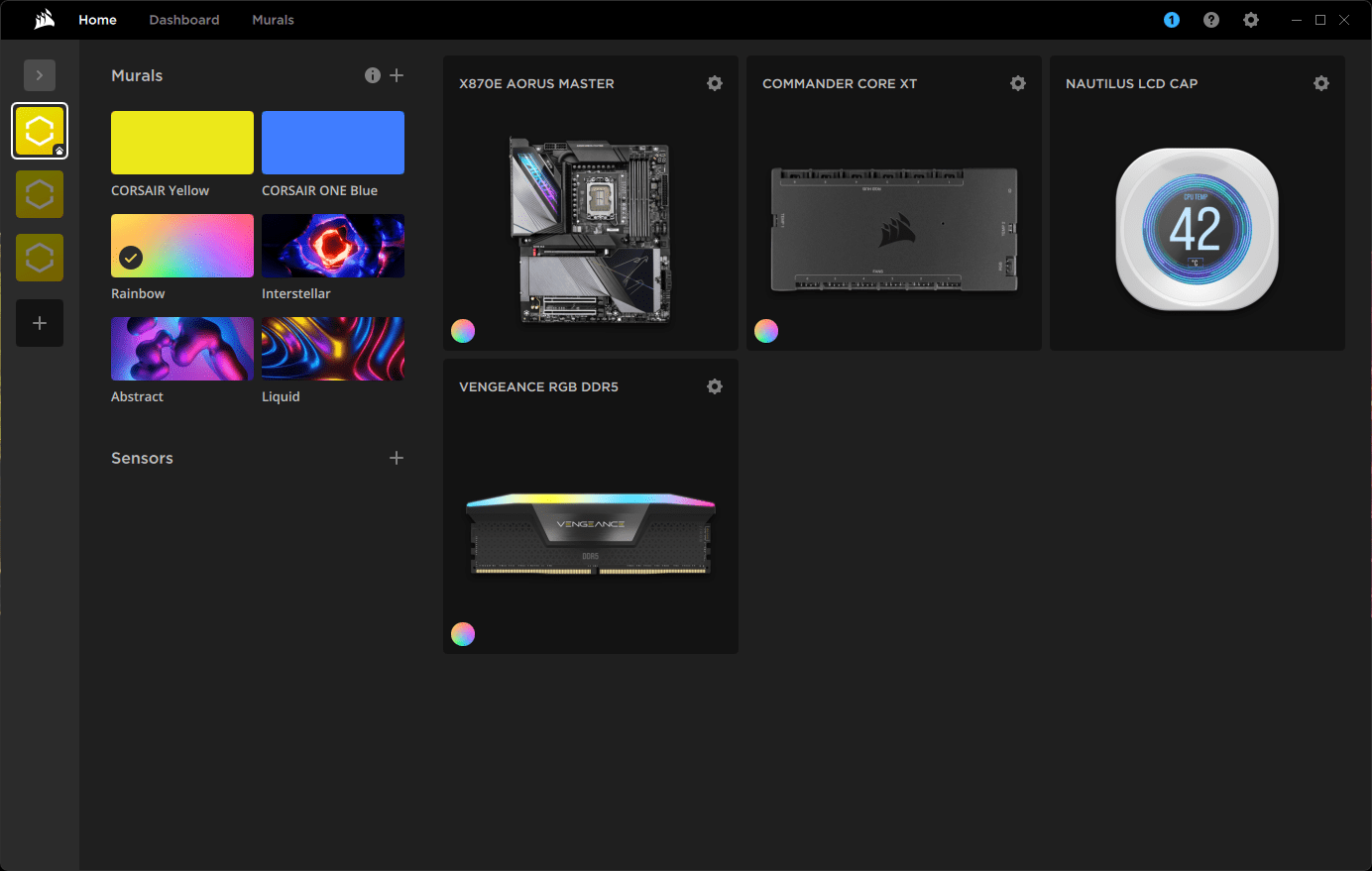Viewport: 1372px width, 871px height.
Task: Switch to the Dashboard tab
Action: pyautogui.click(x=183, y=19)
